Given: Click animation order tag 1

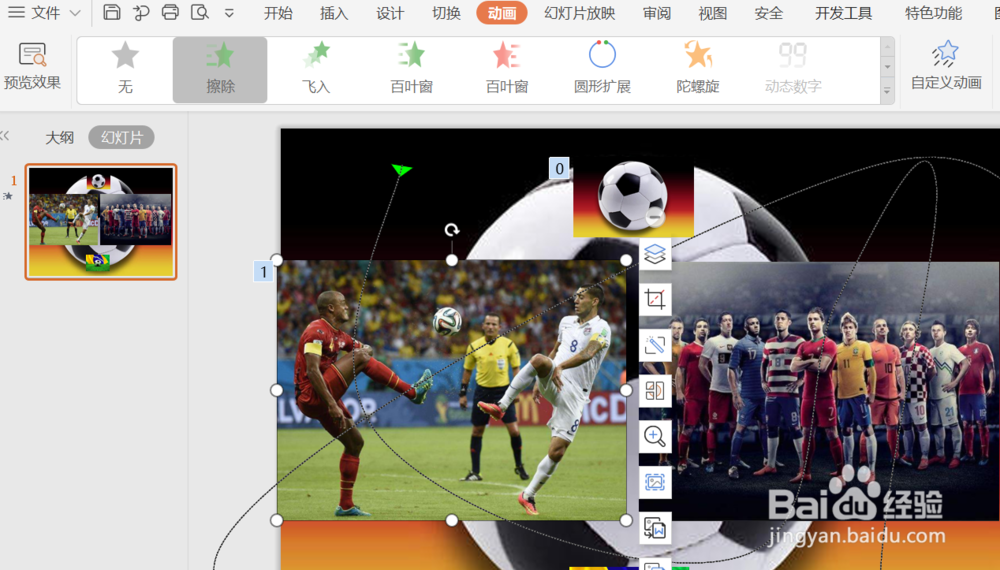Looking at the screenshot, I should point(263,272).
